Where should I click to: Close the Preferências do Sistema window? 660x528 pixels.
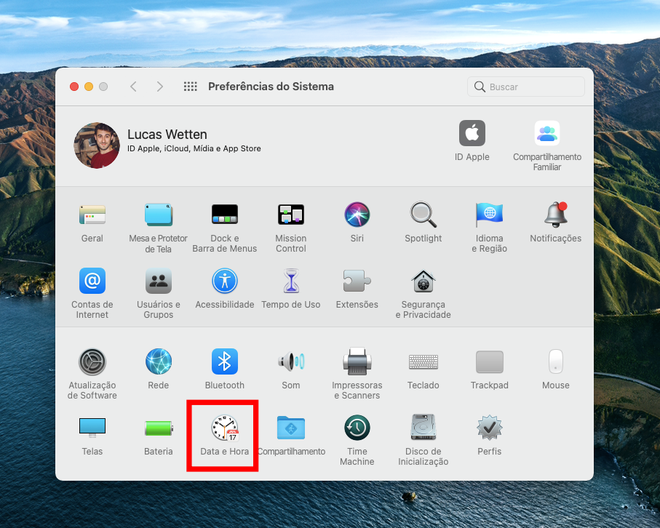(x=74, y=87)
